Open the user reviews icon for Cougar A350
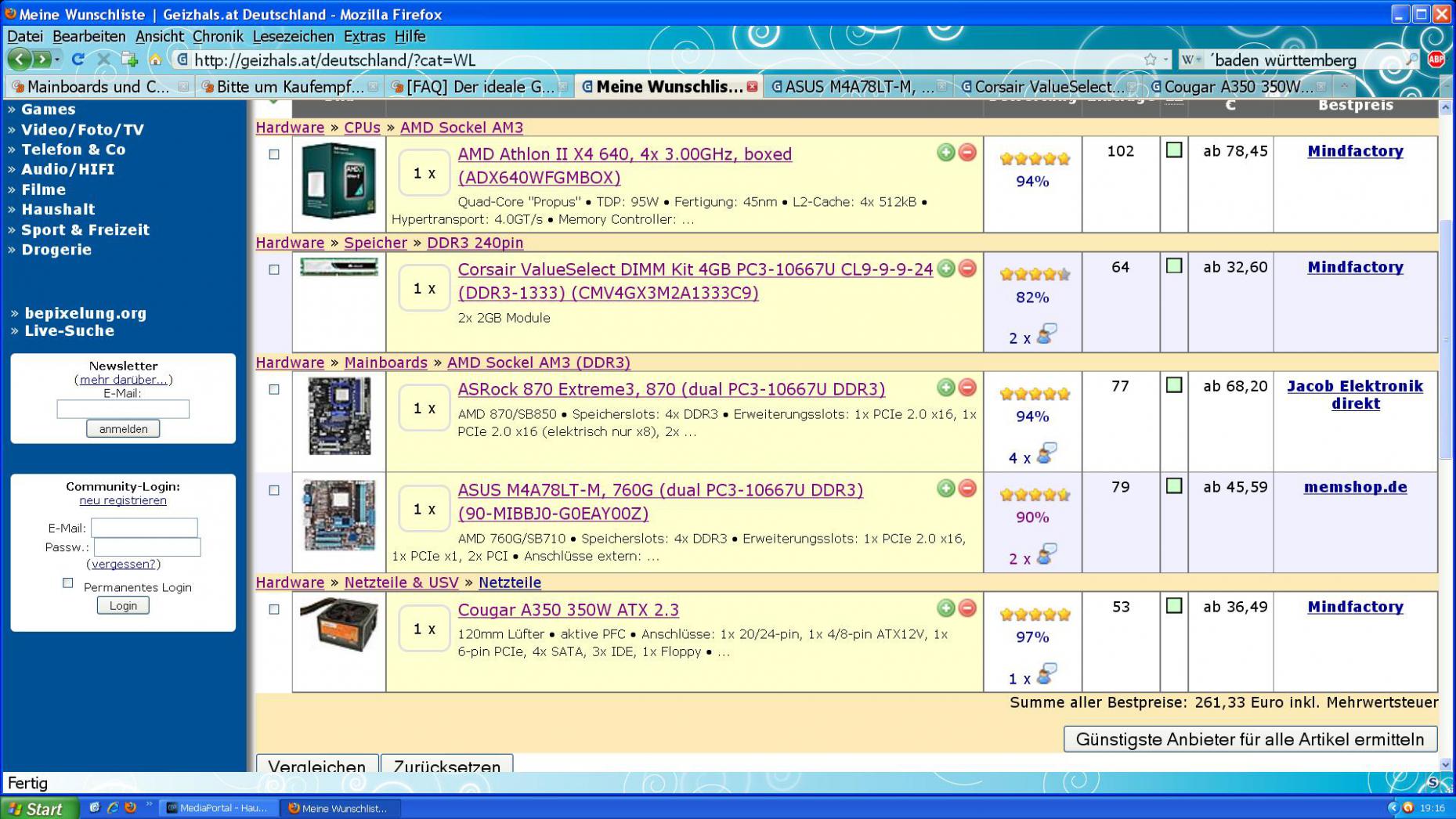The height and width of the screenshot is (819, 1456). pyautogui.click(x=1046, y=675)
